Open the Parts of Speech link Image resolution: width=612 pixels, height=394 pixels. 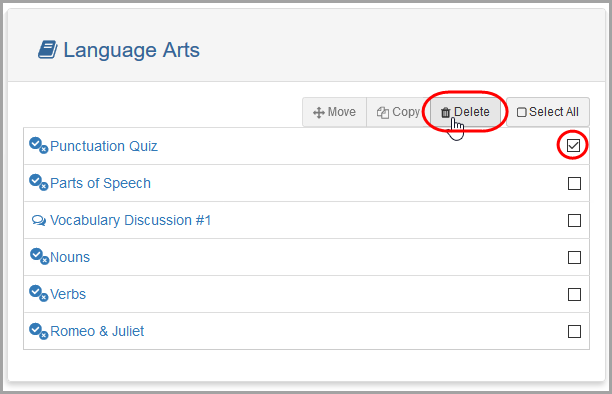coord(100,183)
